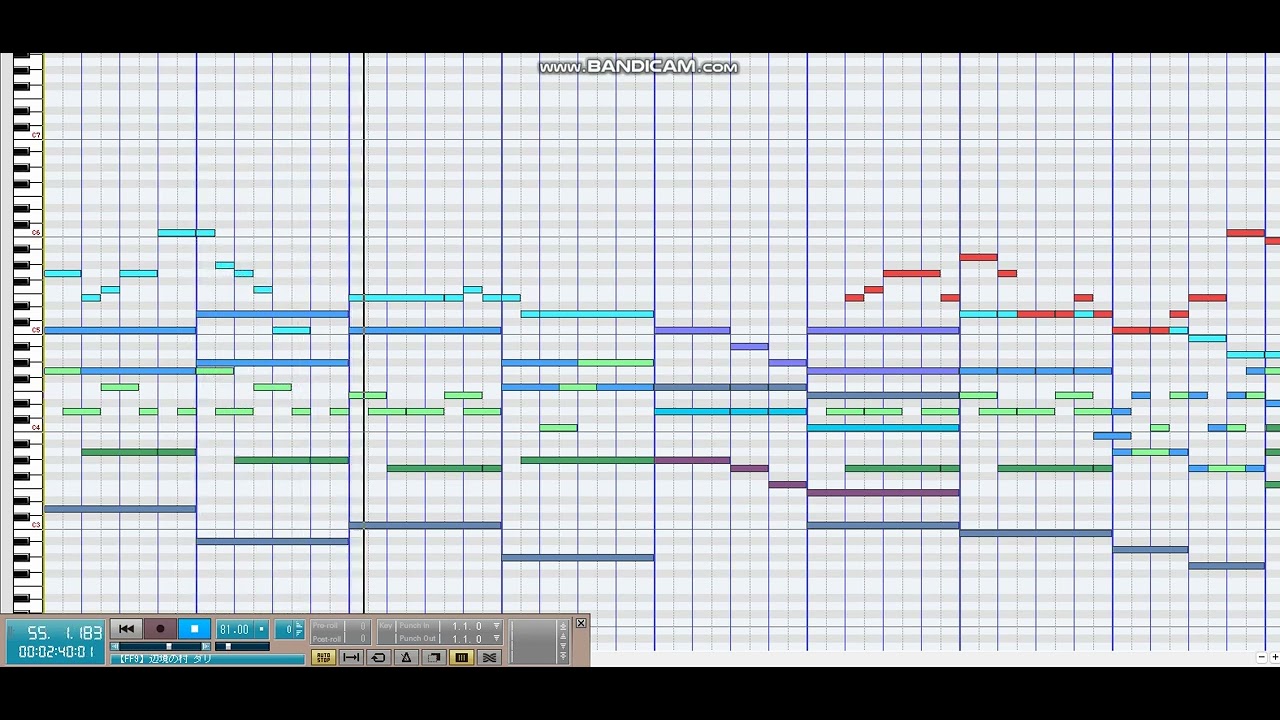Click the Key label in transport

click(386, 626)
